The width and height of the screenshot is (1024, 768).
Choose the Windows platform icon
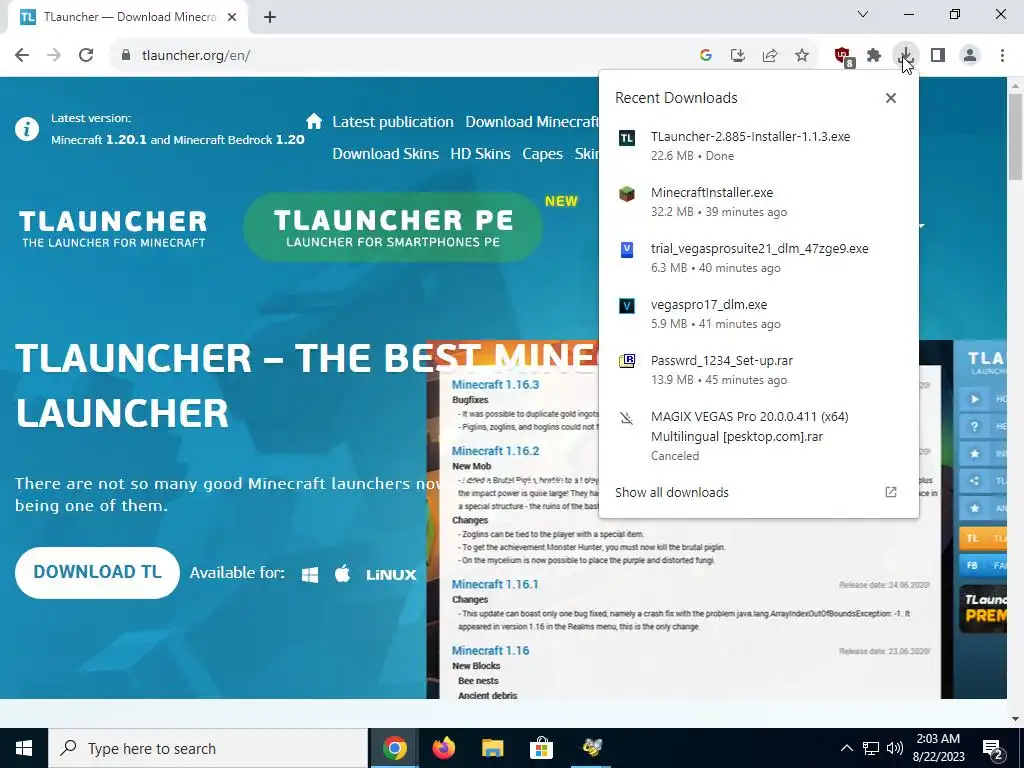[310, 575]
